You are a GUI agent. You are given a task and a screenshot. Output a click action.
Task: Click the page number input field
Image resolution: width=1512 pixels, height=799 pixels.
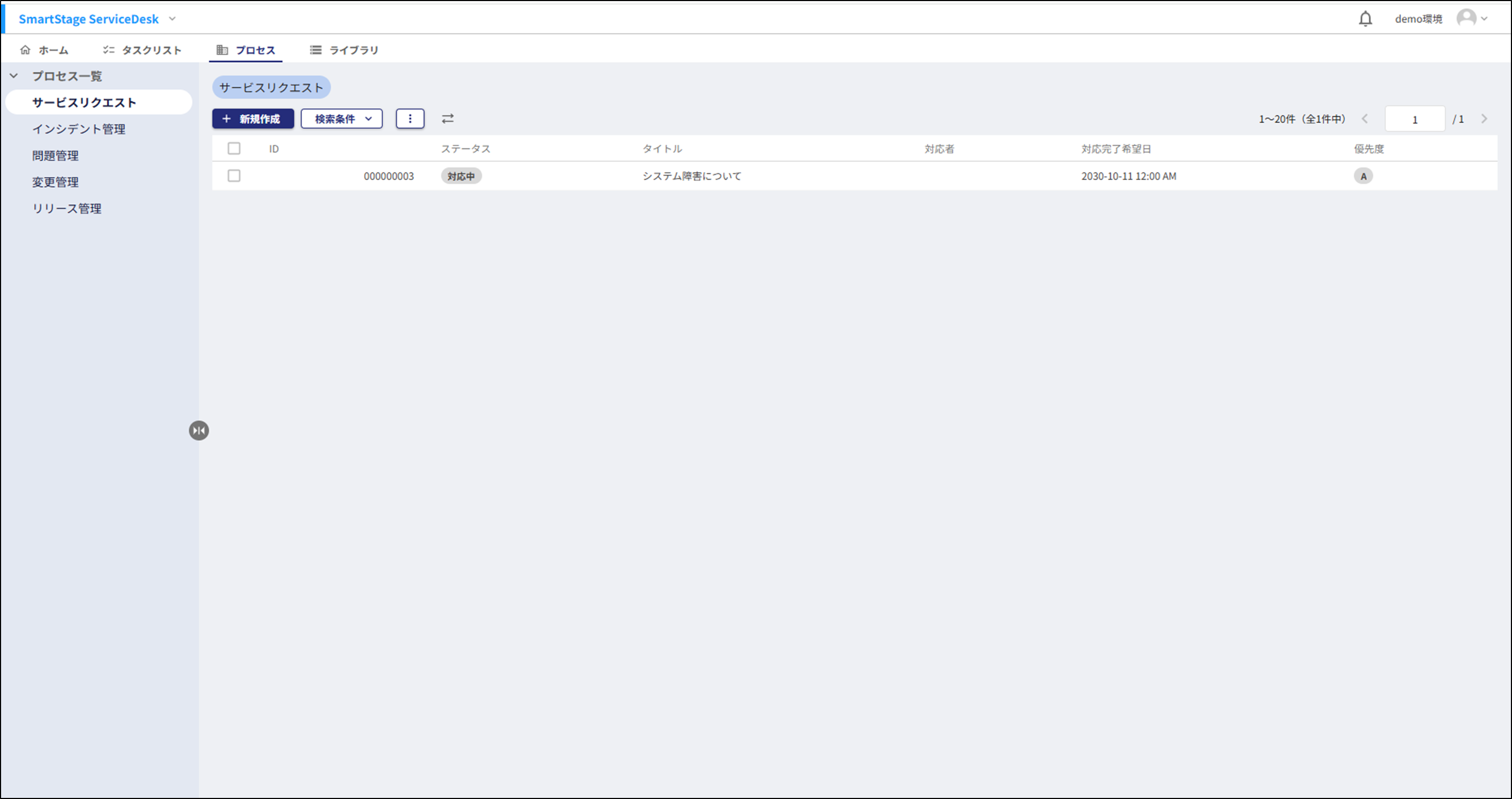pyautogui.click(x=1414, y=119)
